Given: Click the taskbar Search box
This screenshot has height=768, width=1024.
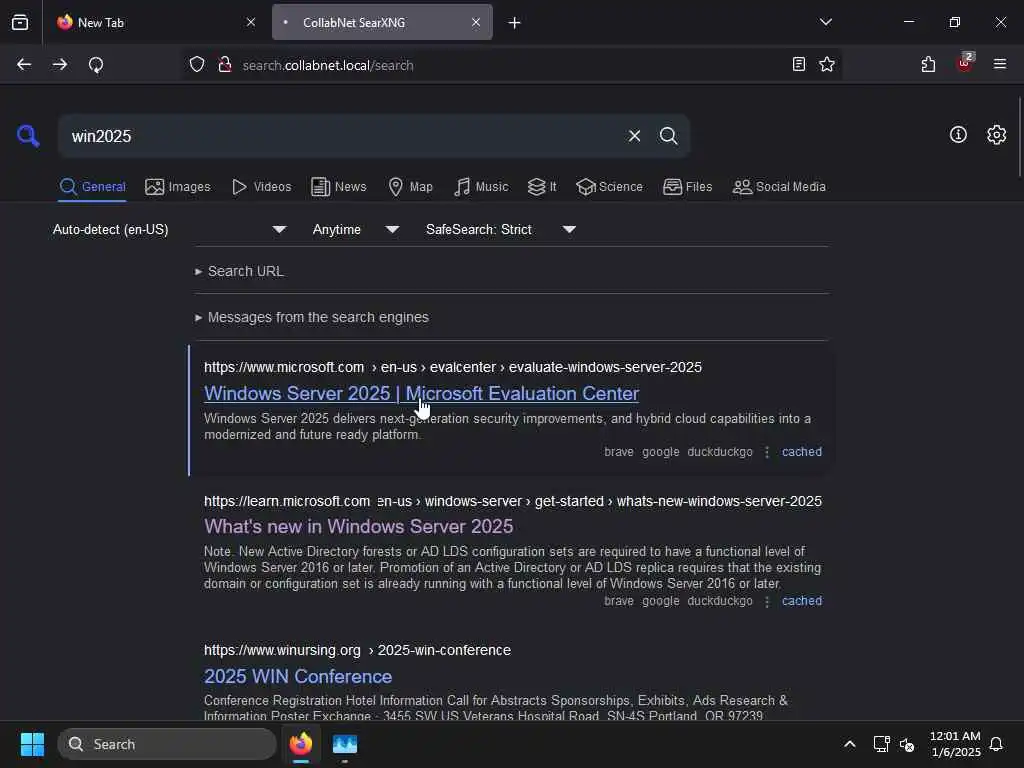Looking at the screenshot, I should tap(167, 744).
